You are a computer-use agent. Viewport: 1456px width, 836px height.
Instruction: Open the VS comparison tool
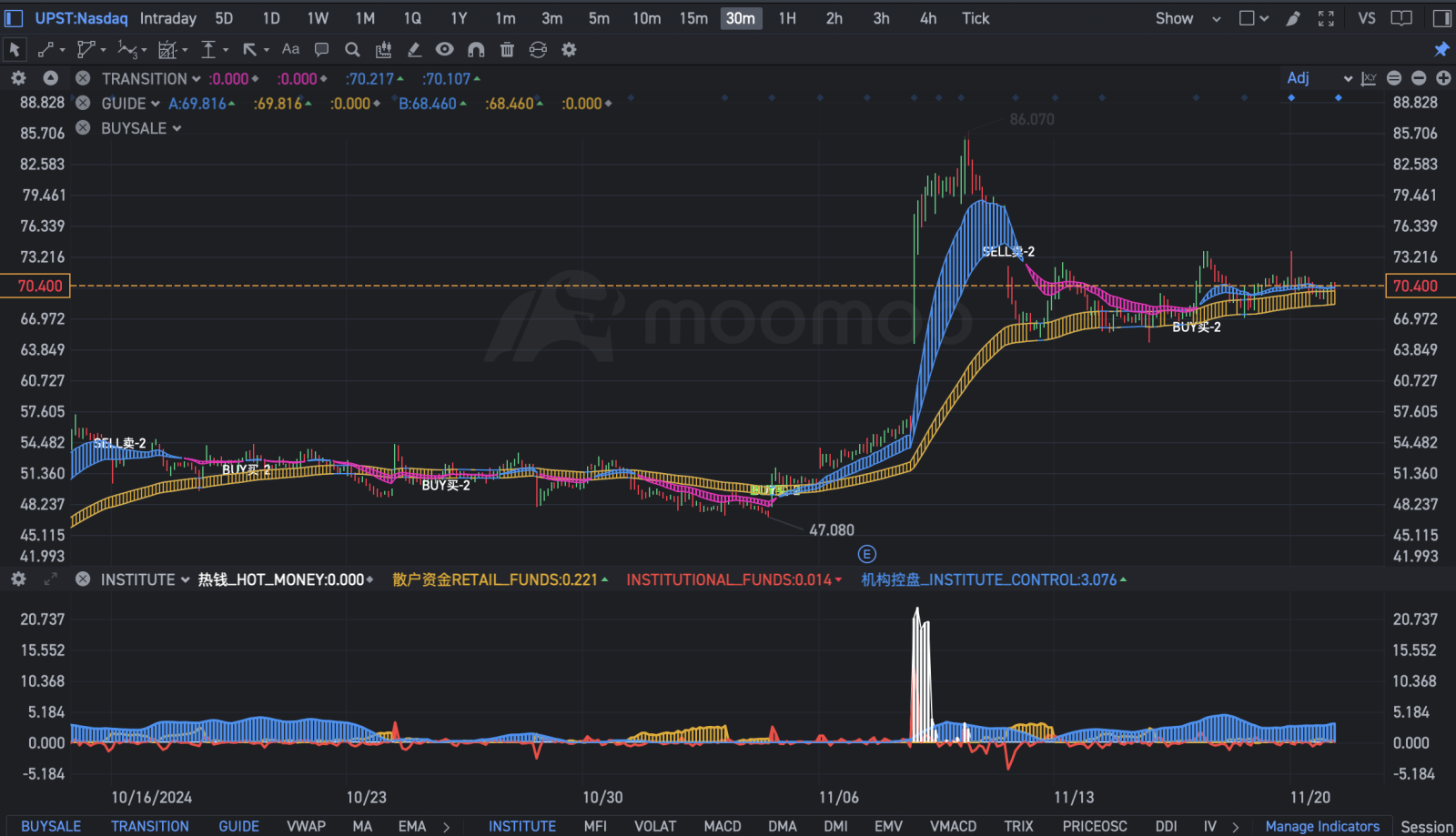pos(1366,18)
